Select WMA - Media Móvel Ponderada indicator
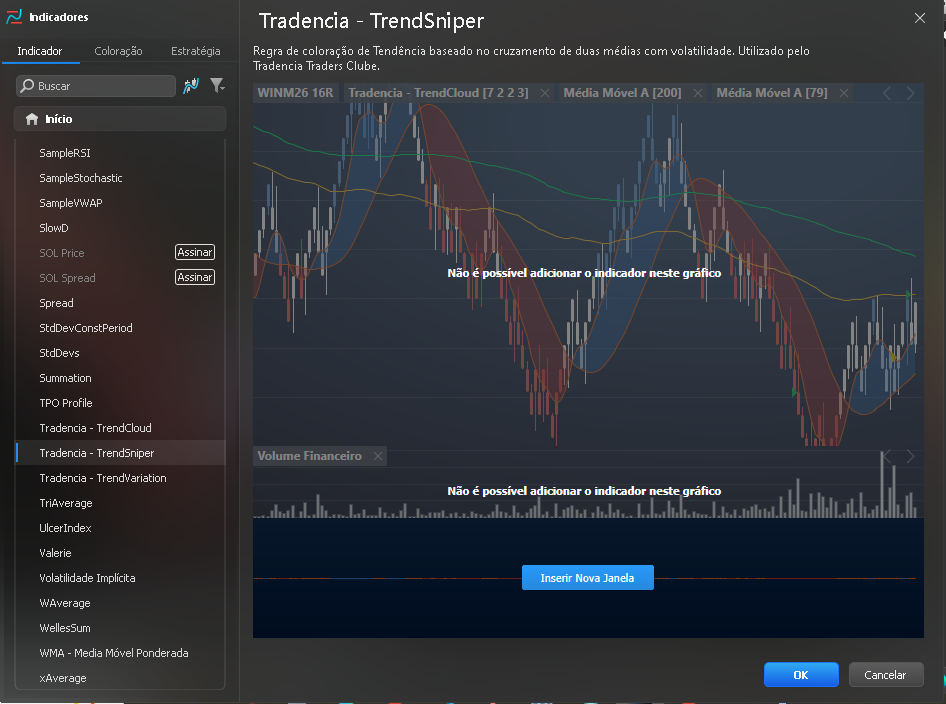 click(120, 653)
